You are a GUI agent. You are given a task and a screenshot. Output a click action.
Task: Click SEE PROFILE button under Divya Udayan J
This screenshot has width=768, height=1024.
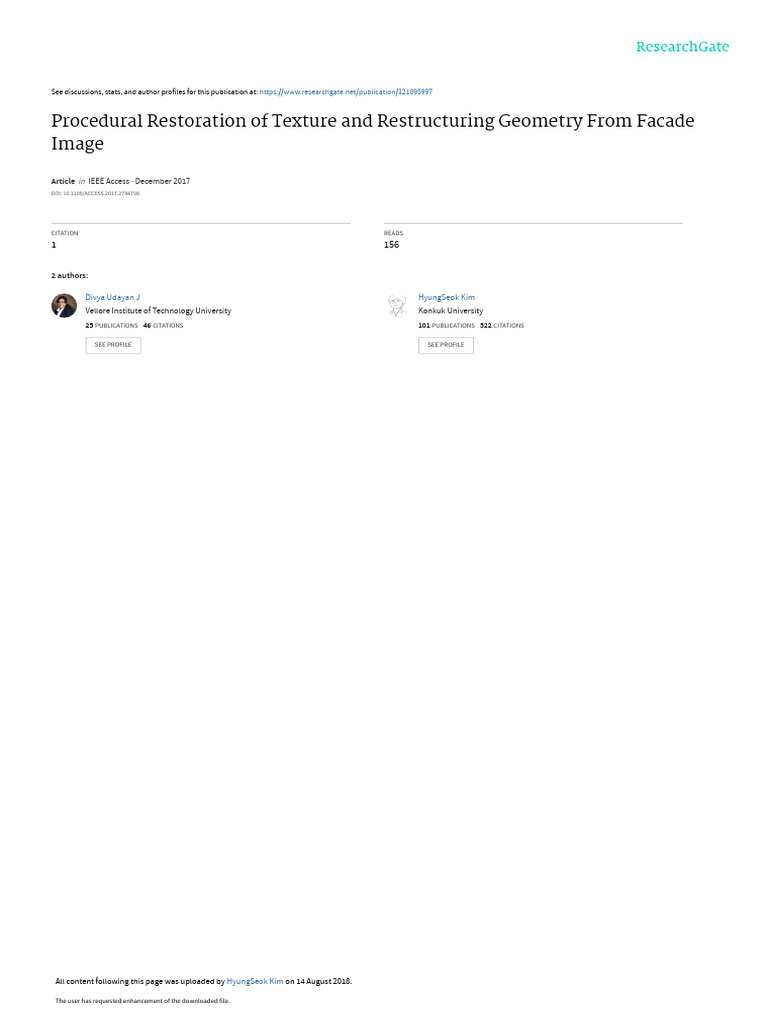(113, 345)
